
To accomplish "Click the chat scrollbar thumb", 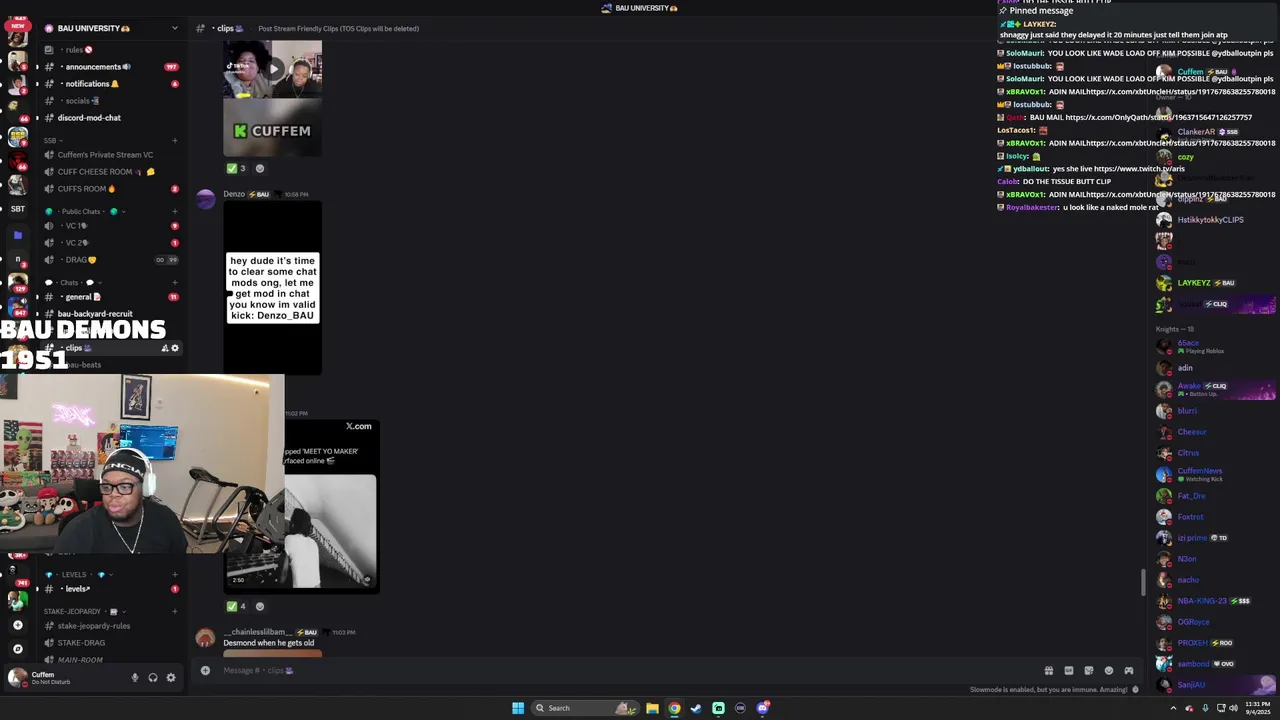I will coord(1144,582).
